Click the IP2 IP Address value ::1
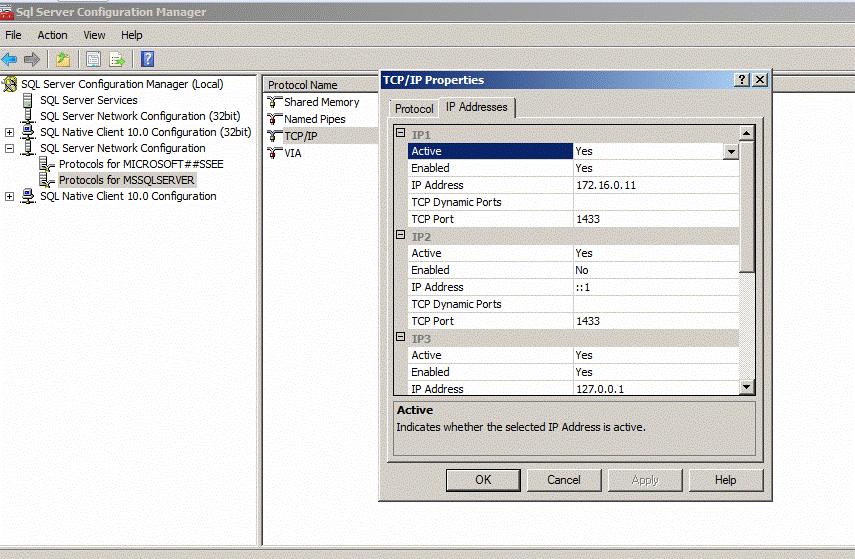 click(656, 287)
